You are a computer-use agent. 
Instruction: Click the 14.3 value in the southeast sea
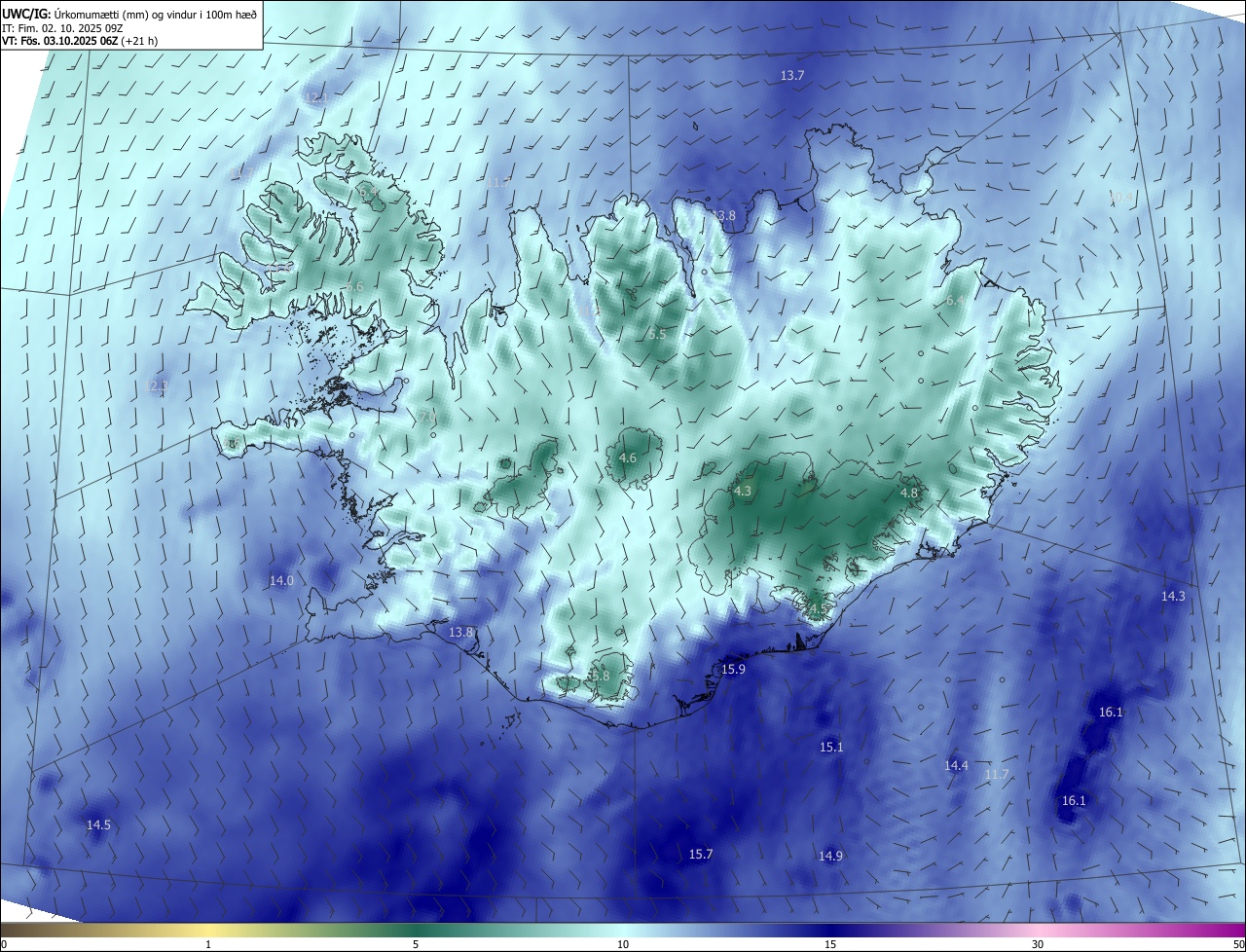coord(1173,597)
